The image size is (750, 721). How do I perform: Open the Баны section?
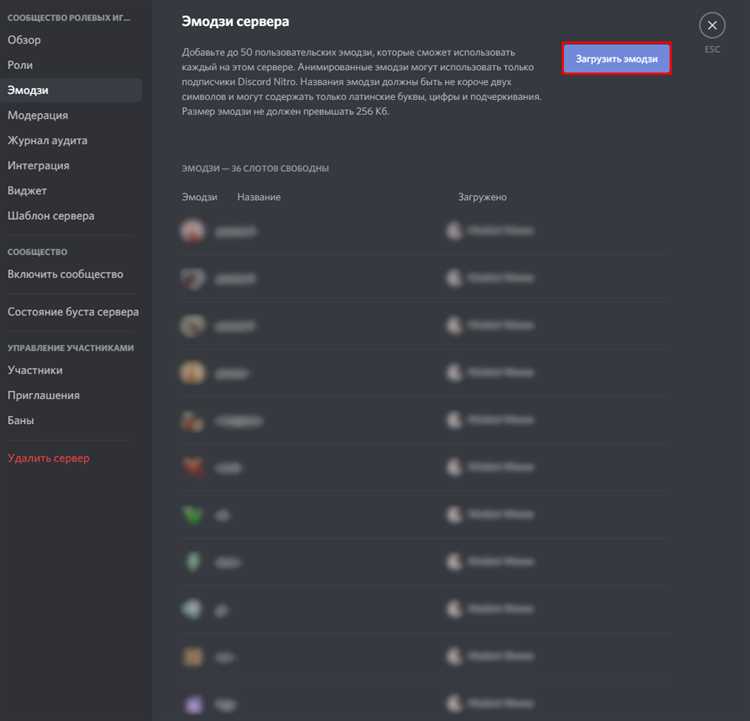[21, 420]
